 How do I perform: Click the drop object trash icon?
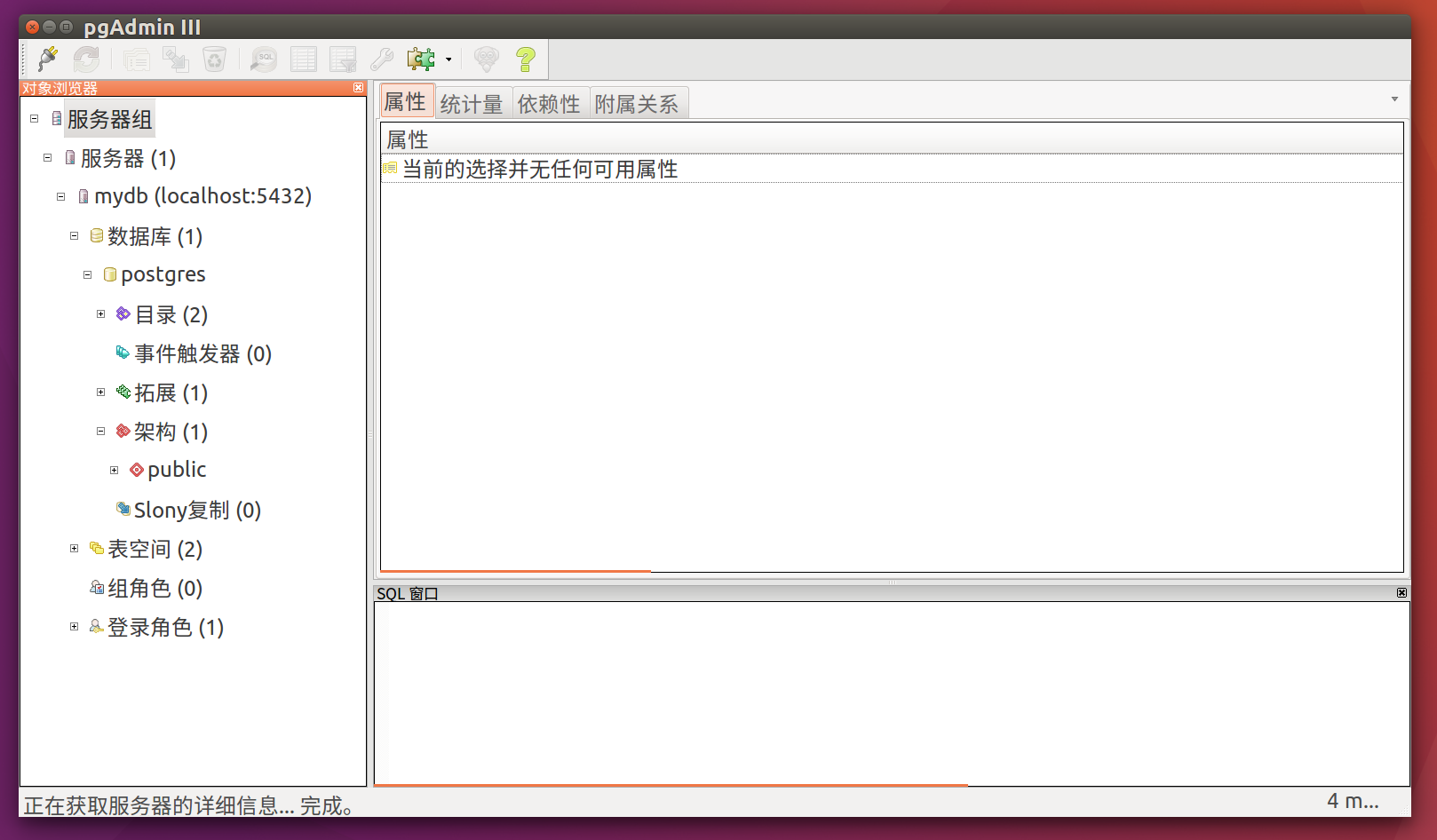tap(214, 59)
